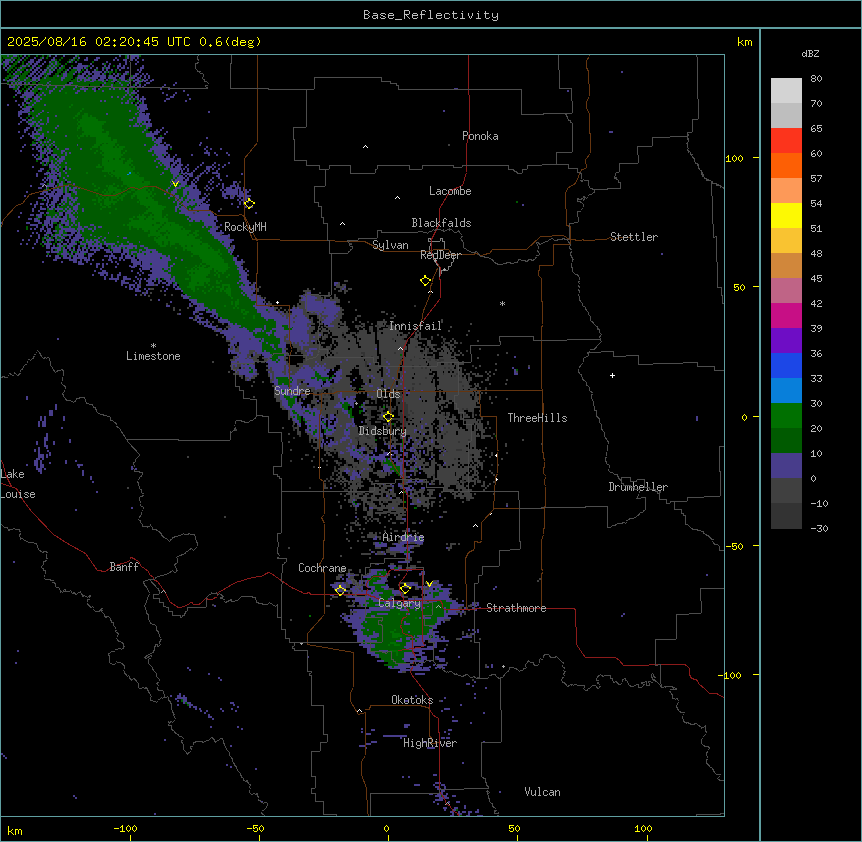Screen dimensions: 862x842
Task: Click the yellow diamond marker between Olds and Didsbury
Action: (388, 417)
